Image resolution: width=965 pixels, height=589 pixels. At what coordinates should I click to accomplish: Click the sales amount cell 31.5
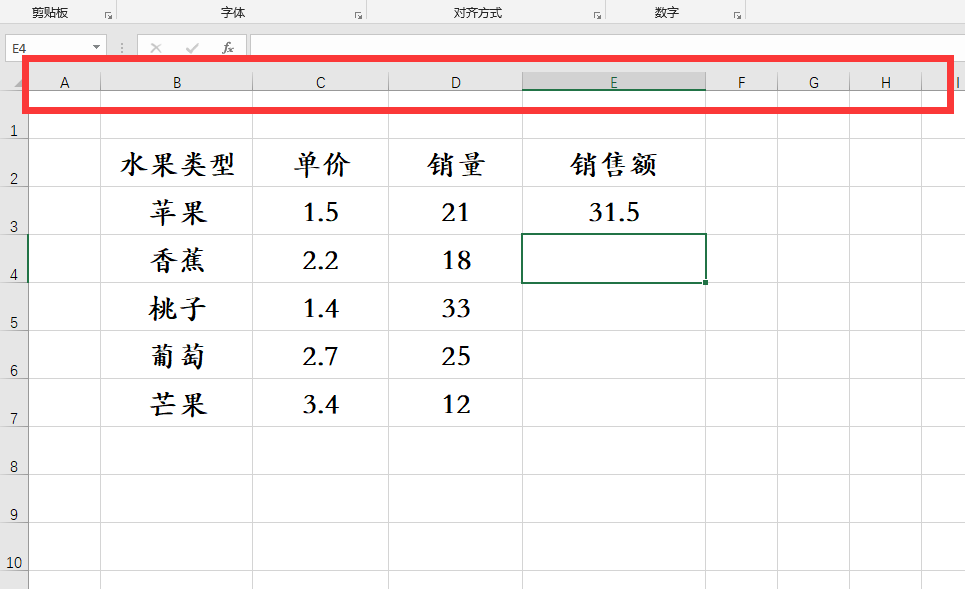[x=614, y=211]
